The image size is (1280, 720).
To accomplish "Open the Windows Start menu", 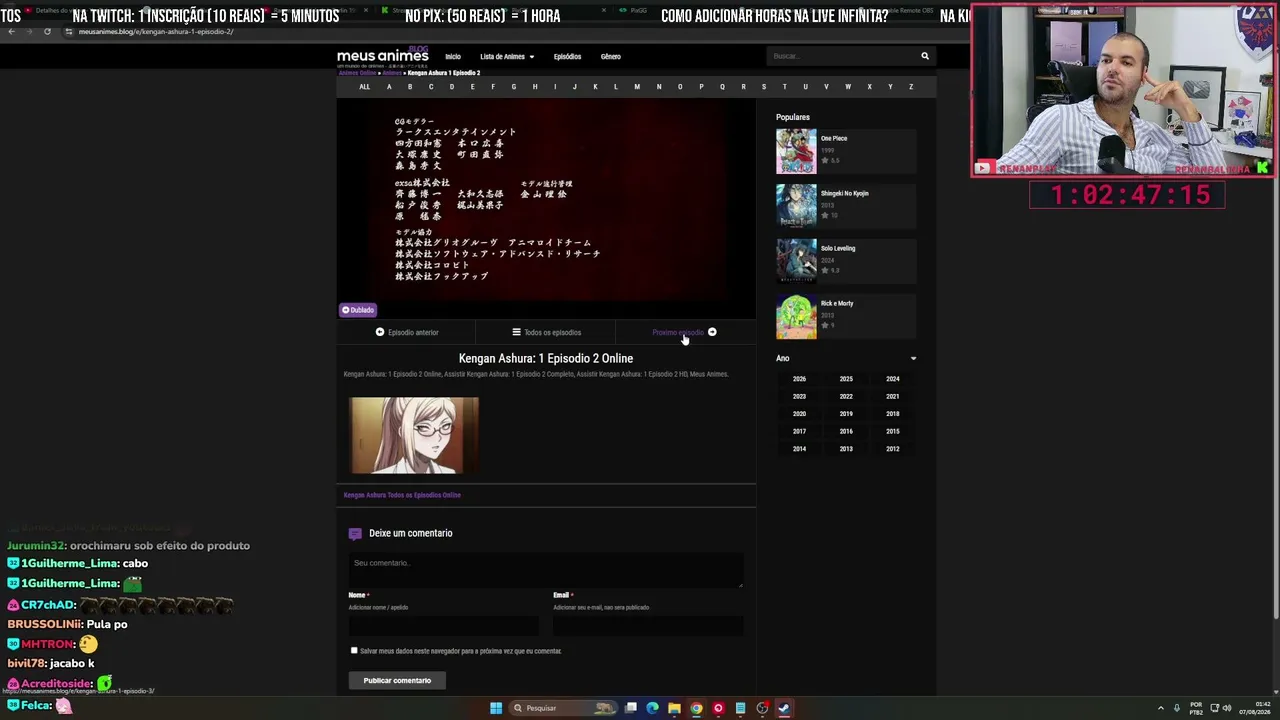I will [496, 708].
